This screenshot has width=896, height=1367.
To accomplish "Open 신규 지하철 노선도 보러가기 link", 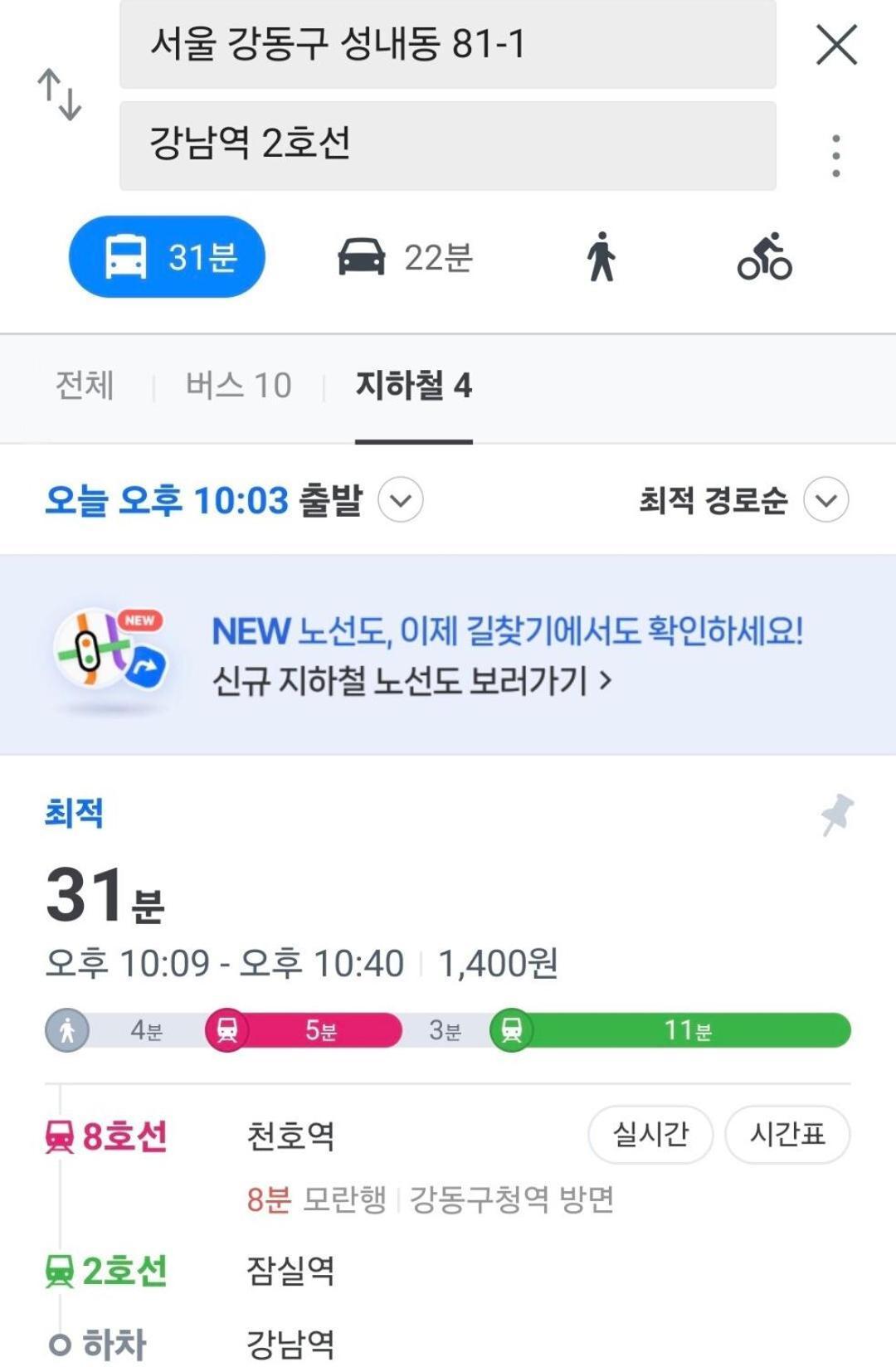I will pyautogui.click(x=411, y=681).
